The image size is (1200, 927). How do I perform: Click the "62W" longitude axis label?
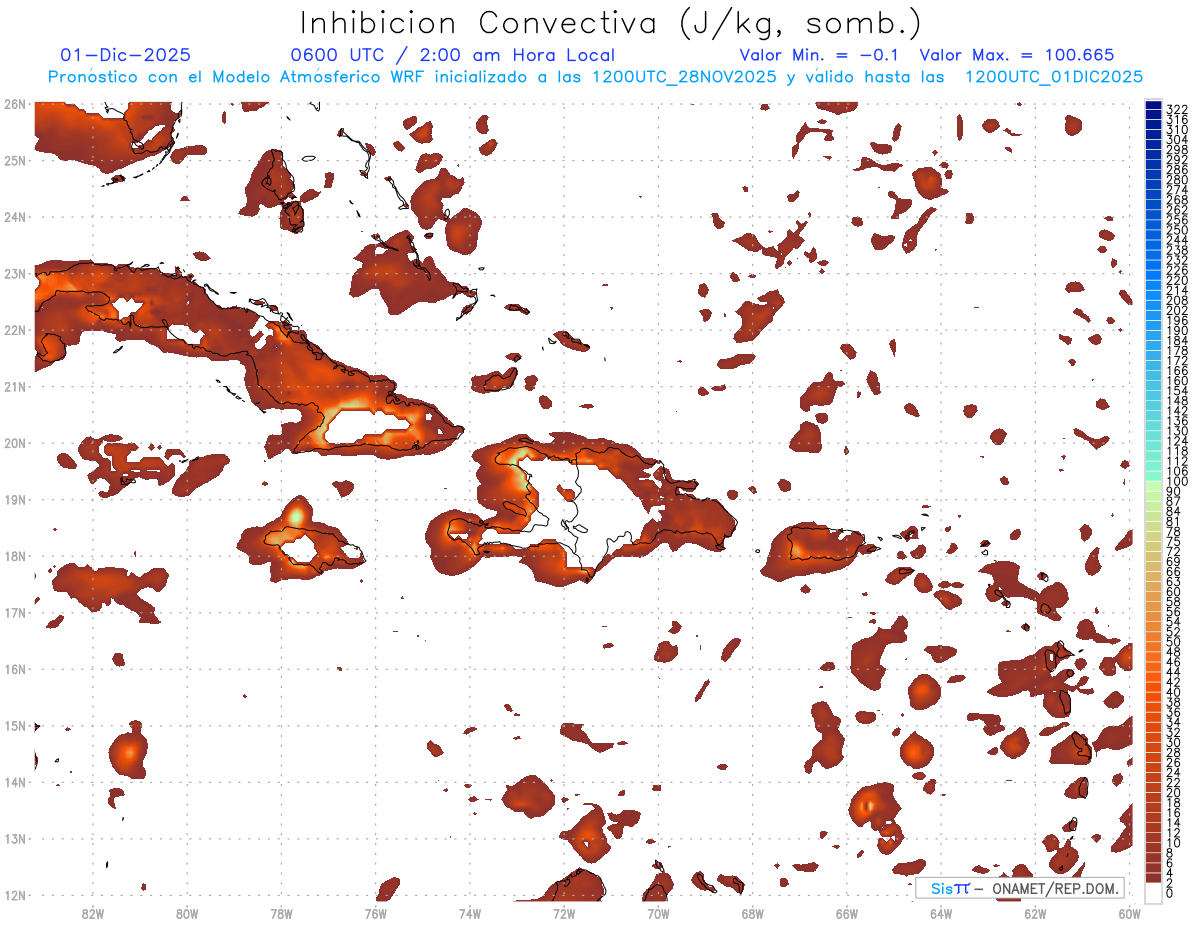(1035, 913)
